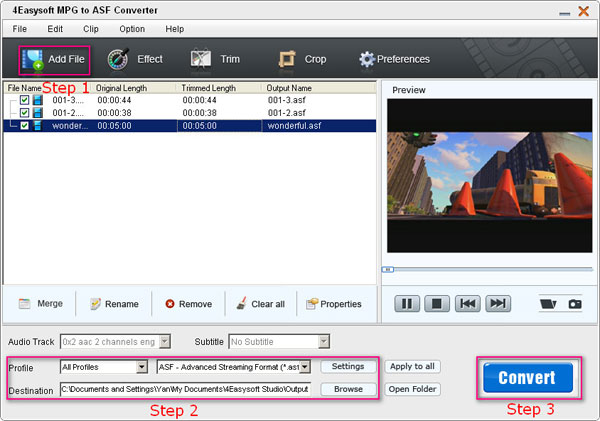Open the Clip menu
Image resolution: width=600 pixels, height=421 pixels.
coord(91,29)
